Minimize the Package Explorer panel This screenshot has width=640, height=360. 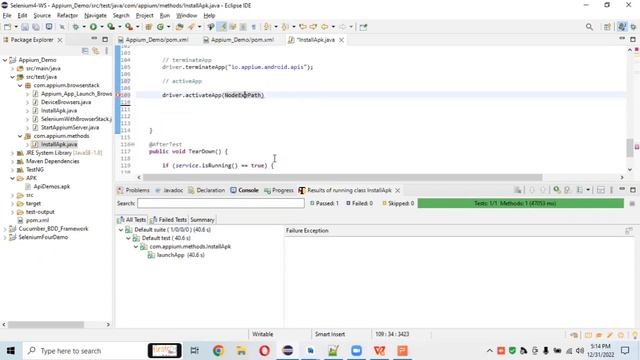[94, 39]
